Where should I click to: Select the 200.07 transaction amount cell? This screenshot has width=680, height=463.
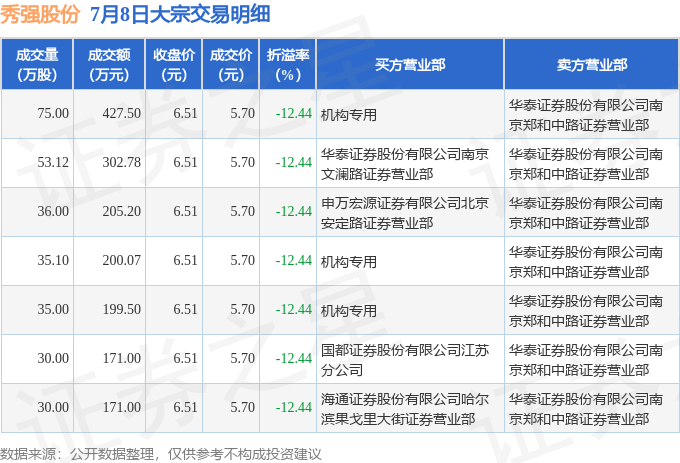pyautogui.click(x=109, y=261)
